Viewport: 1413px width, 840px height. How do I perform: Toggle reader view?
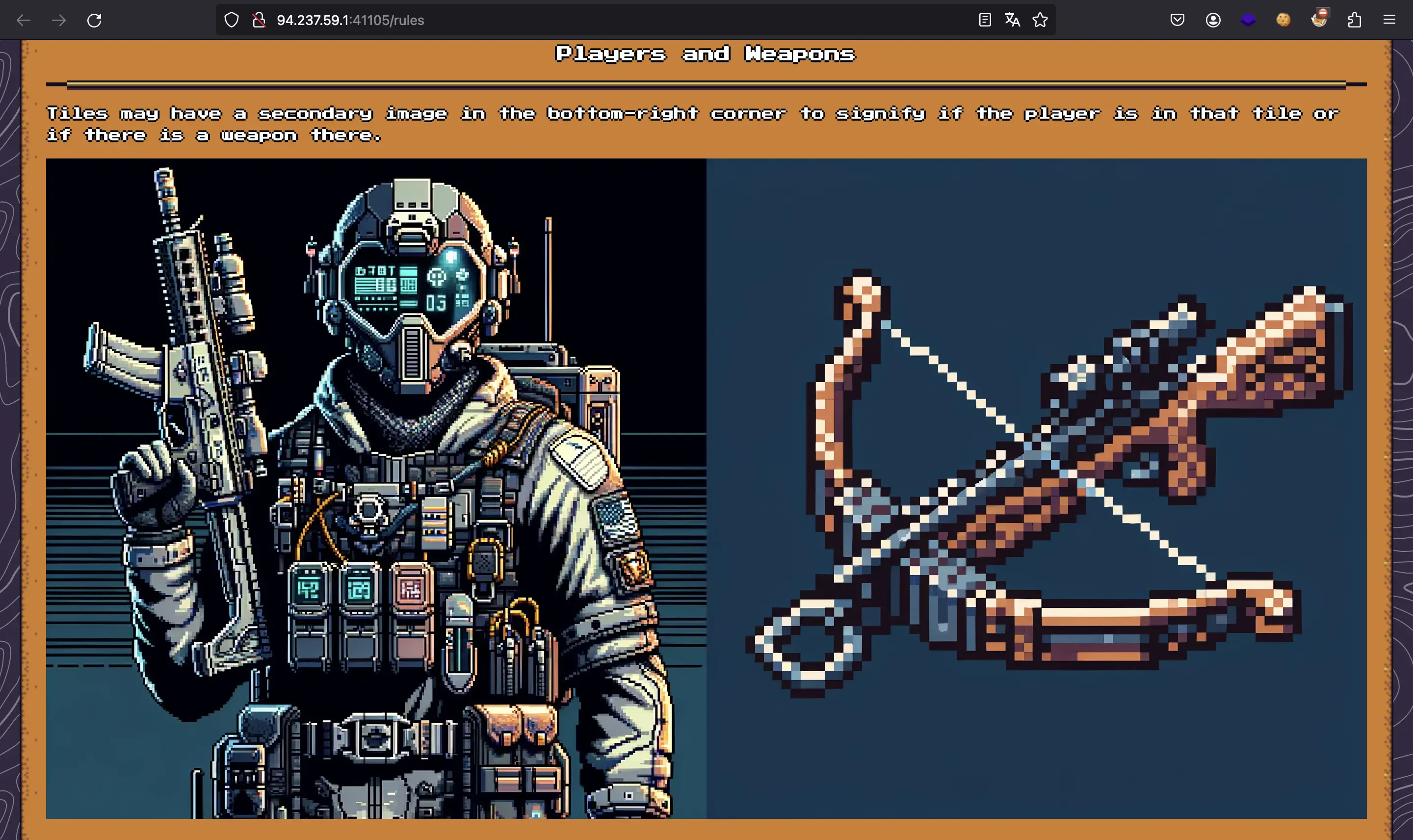985,21
